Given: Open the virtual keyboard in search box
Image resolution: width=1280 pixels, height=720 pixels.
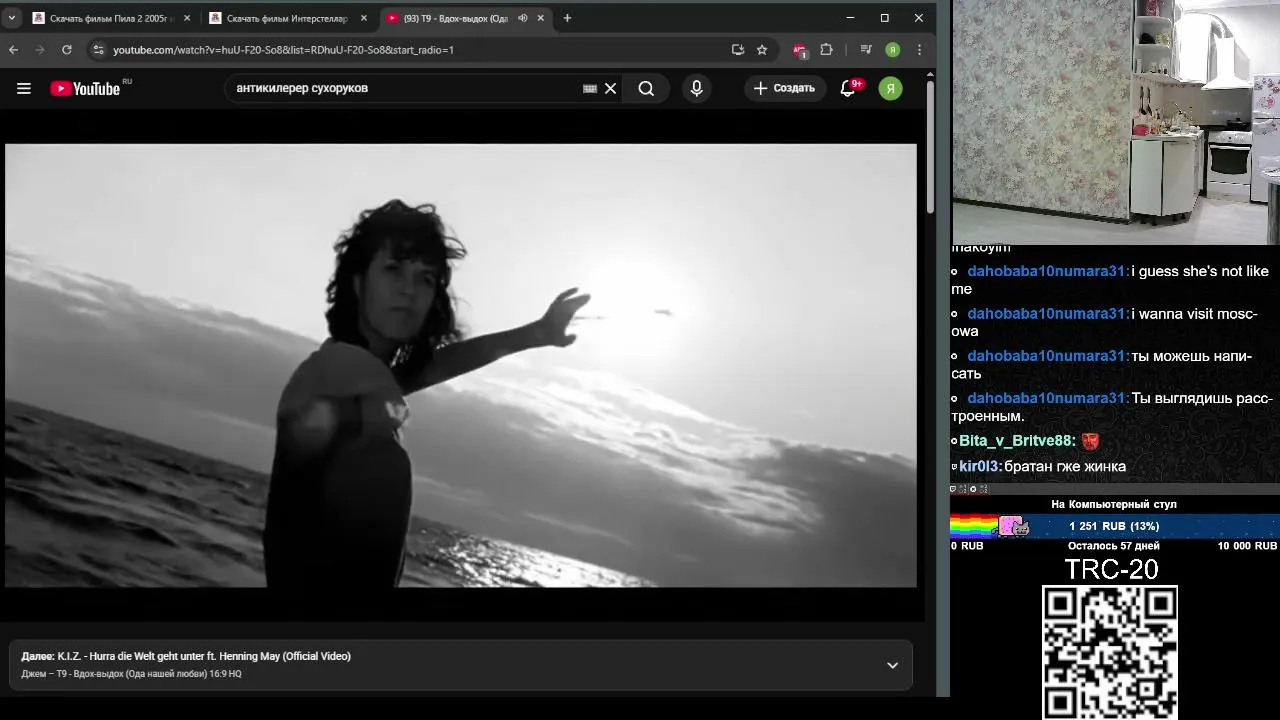Looking at the screenshot, I should pyautogui.click(x=590, y=88).
